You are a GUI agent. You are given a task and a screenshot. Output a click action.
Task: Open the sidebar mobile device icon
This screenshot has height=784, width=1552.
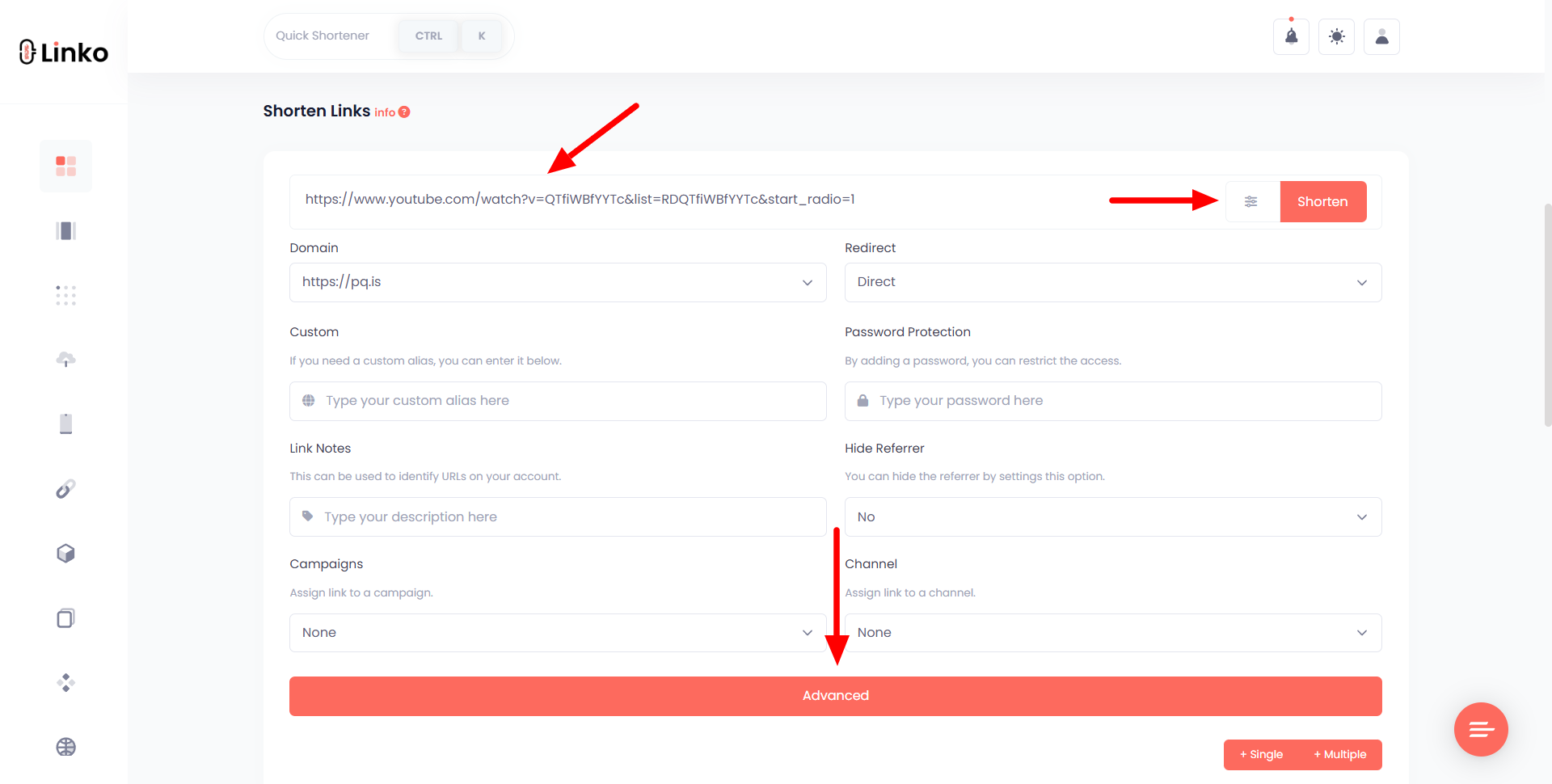pos(65,424)
